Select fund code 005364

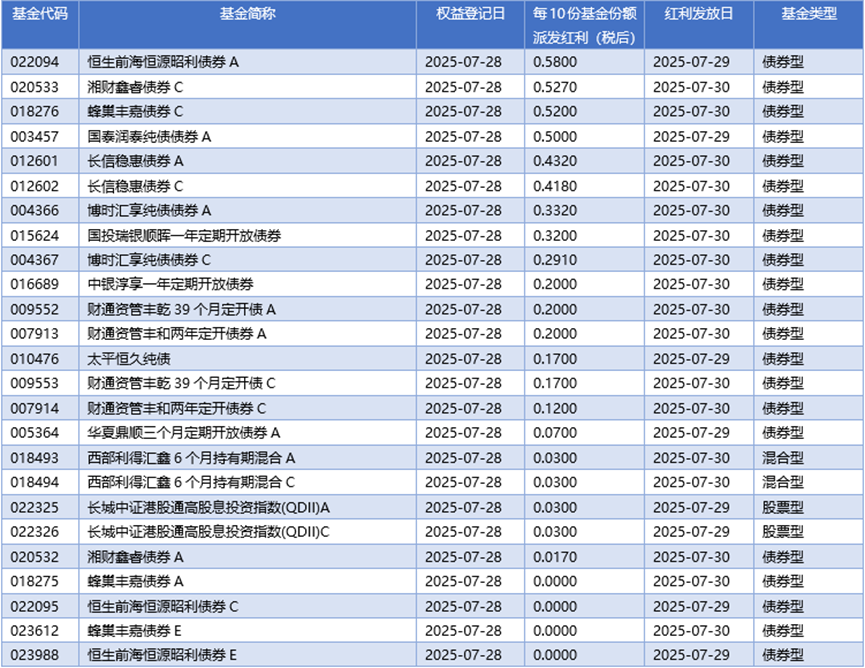tap(35, 434)
